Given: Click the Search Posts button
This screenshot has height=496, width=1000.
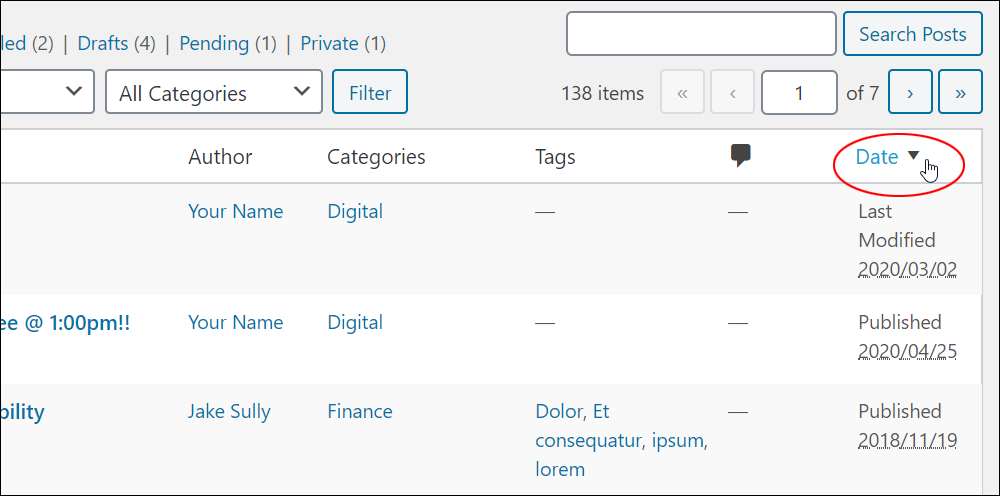Looking at the screenshot, I should [913, 34].
